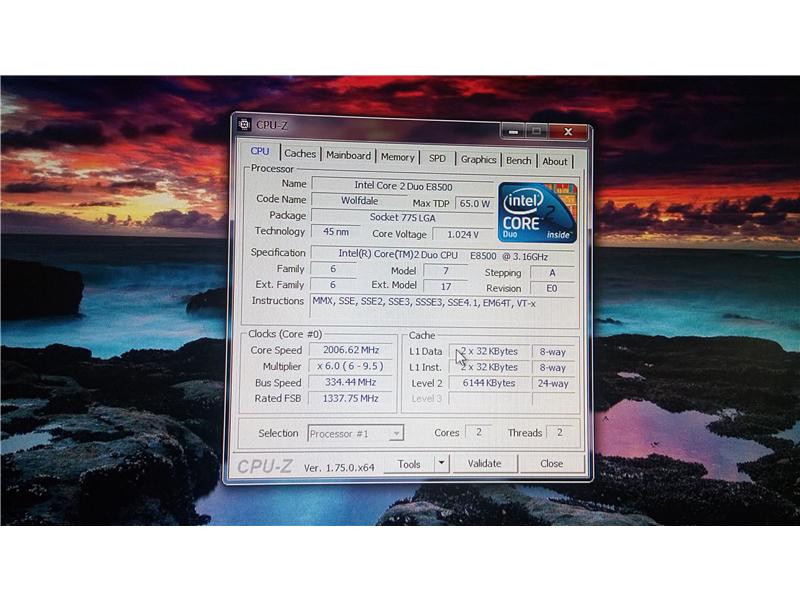This screenshot has height=600, width=800.
Task: Click the Stepping value A
Action: [x=552, y=273]
